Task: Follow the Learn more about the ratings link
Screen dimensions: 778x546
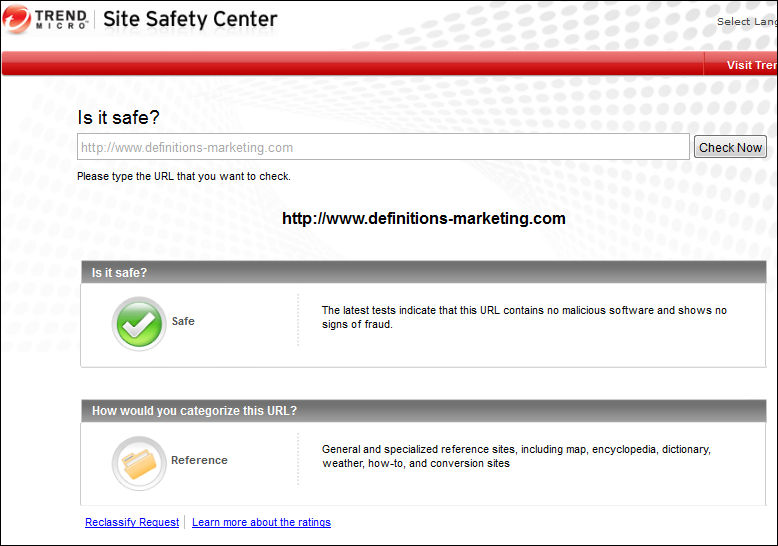Action: click(261, 522)
